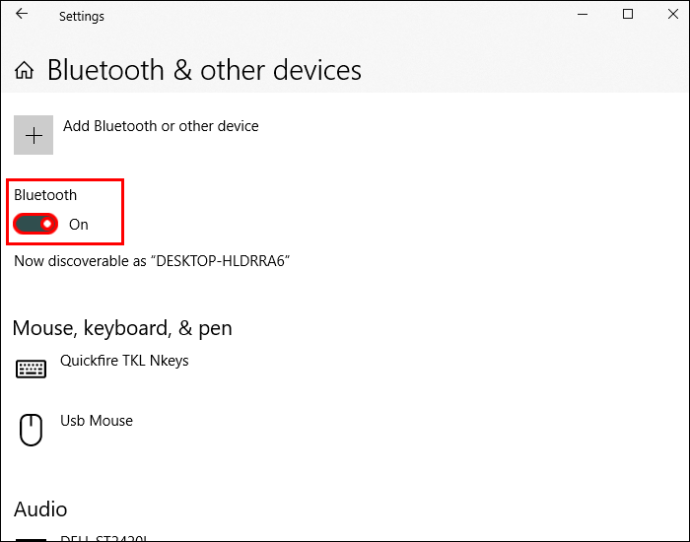Click the "Bluetooth & other devices" heading
The image size is (690, 542).
[204, 71]
